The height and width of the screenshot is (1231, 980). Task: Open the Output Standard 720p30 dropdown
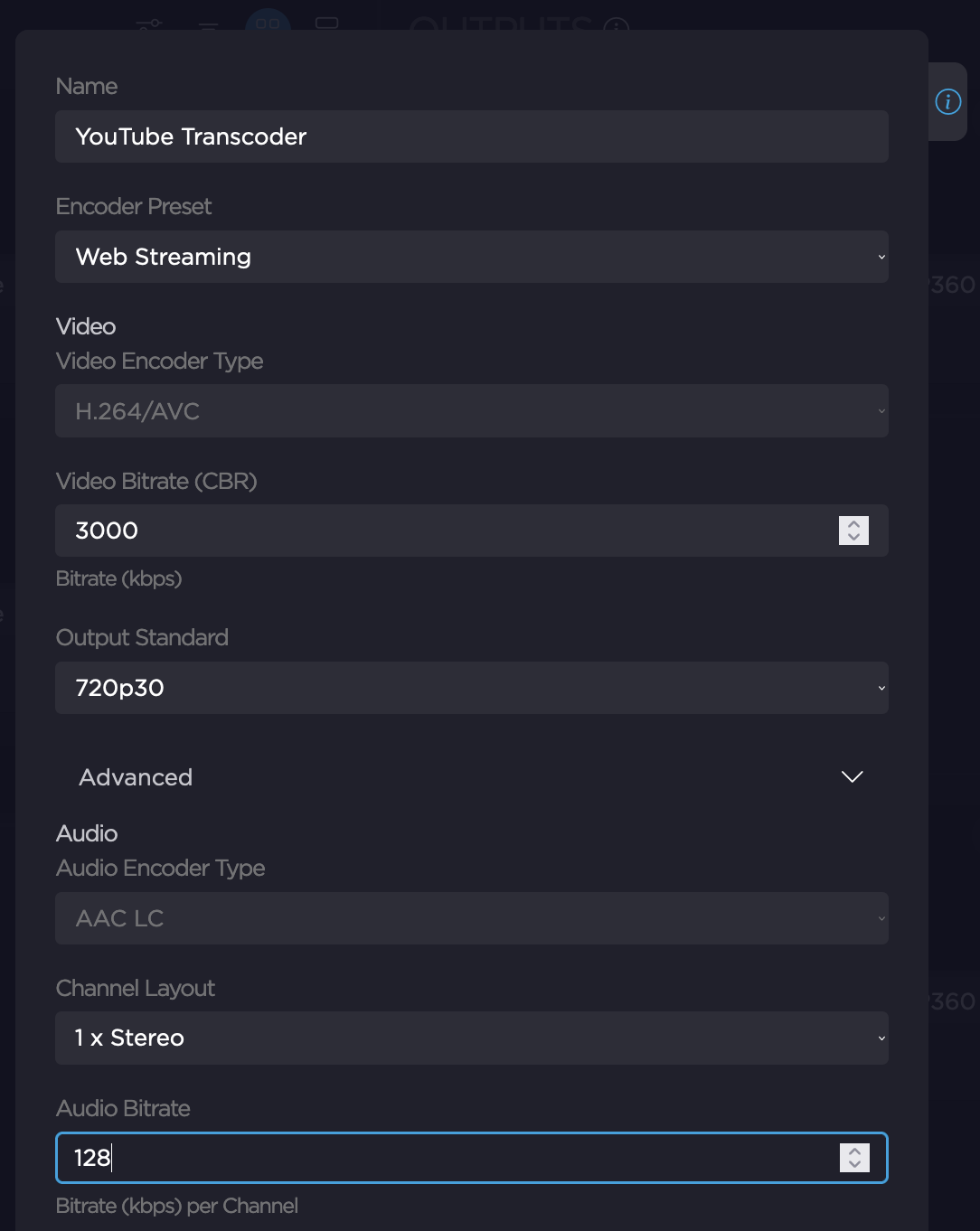471,688
